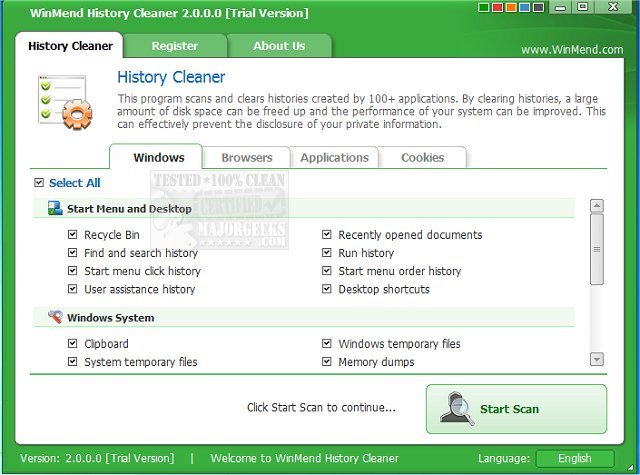This screenshot has width=640, height=475.
Task: Click the vertical scrollbar thumb
Action: pyautogui.click(x=597, y=249)
